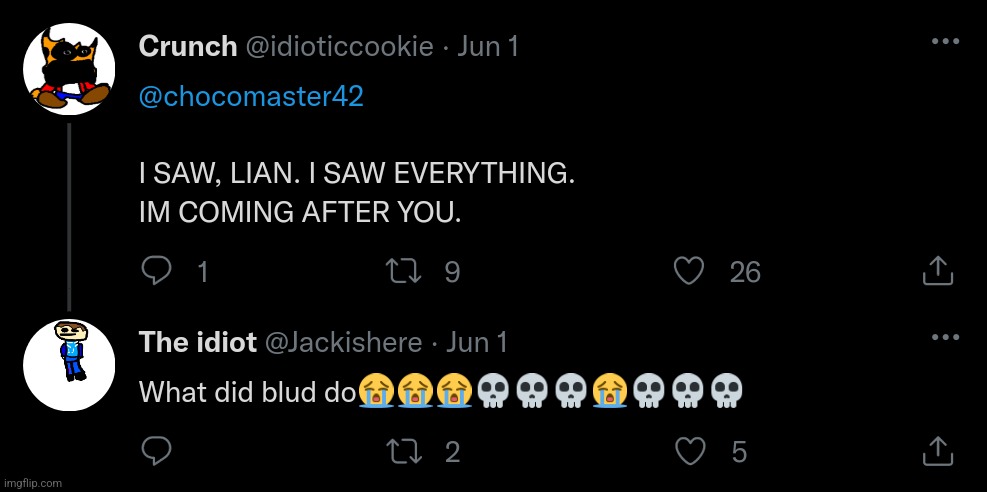Click The idiot display name
Image resolution: width=987 pixels, height=492 pixels.
[196, 342]
